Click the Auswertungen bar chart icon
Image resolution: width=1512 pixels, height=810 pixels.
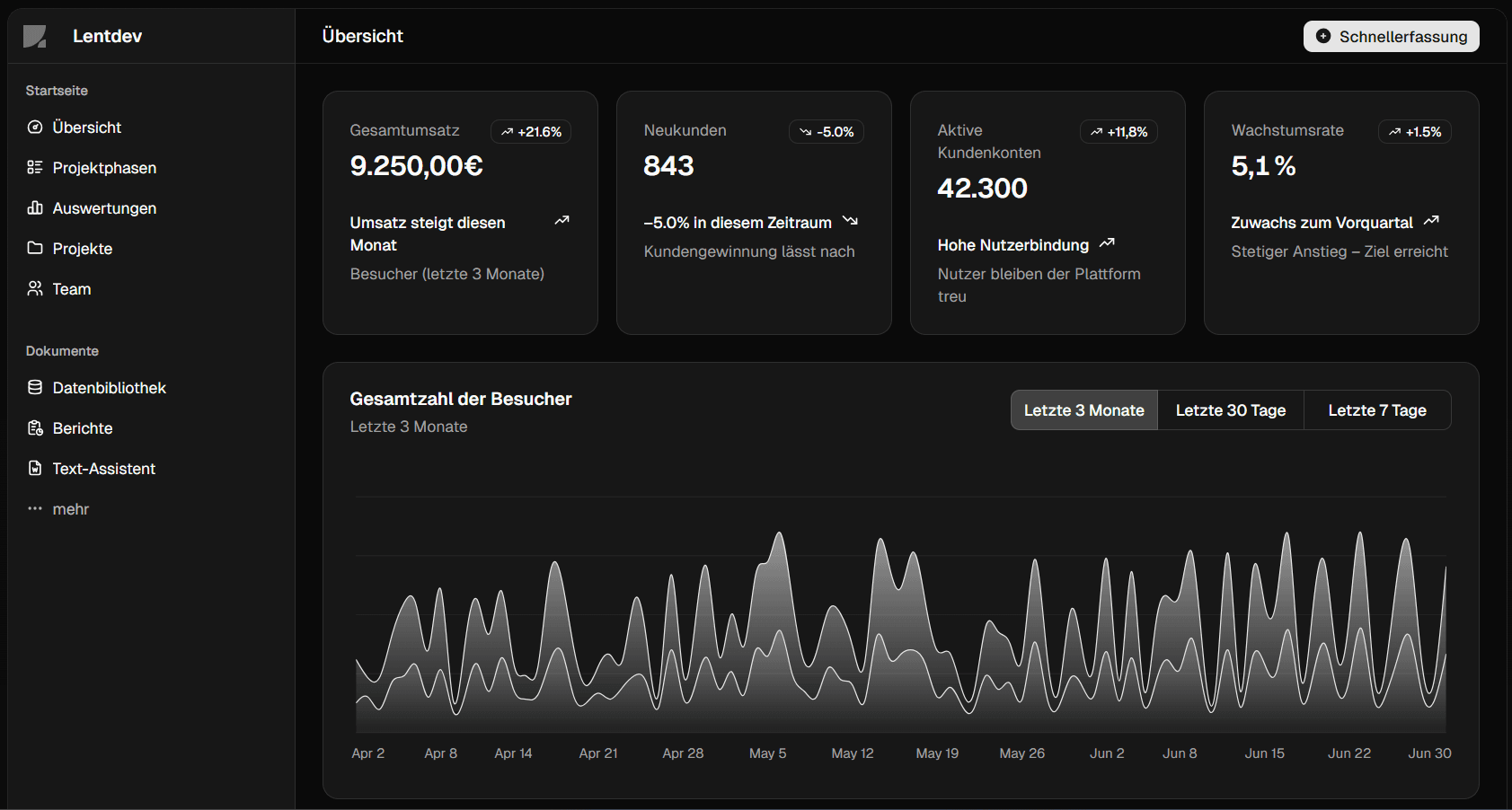[35, 208]
